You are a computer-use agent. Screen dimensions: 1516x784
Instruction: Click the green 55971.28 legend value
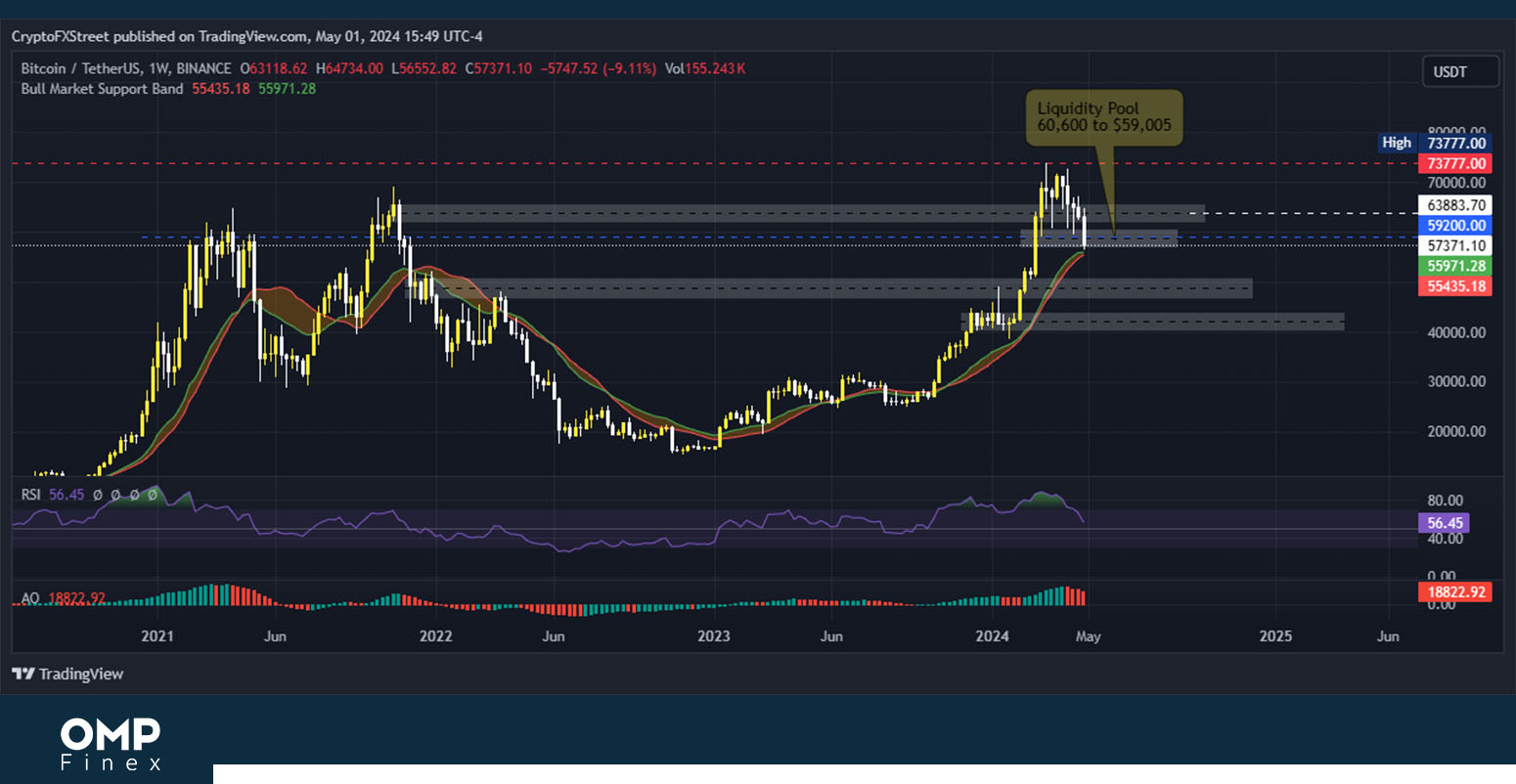(288, 88)
